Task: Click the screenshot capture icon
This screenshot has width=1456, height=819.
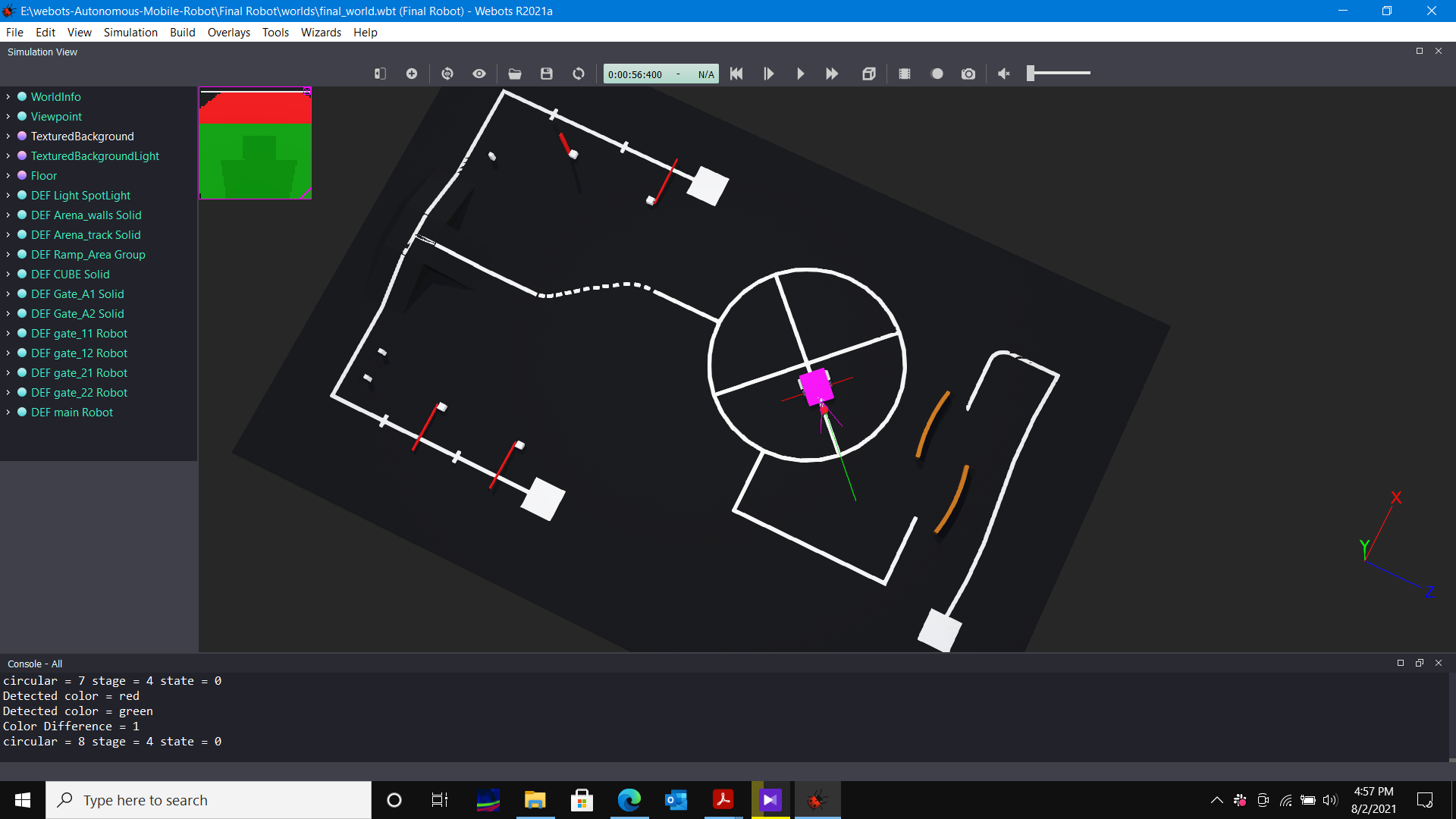Action: tap(968, 73)
